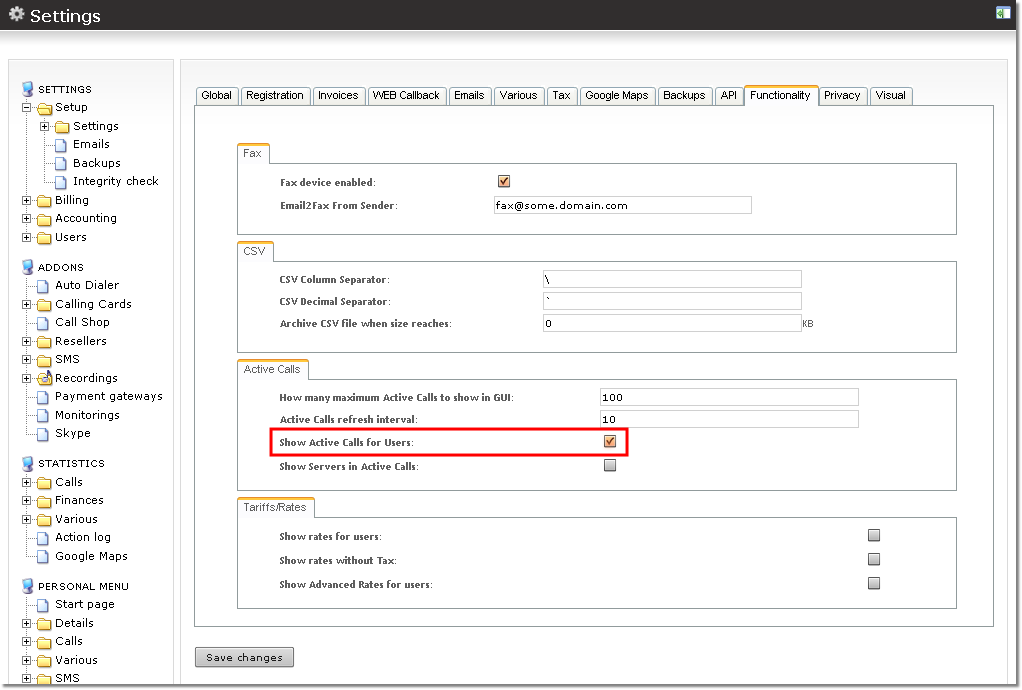Click the Recordings folder icon
Viewport: 1022px width, 690px height.
pos(44,378)
